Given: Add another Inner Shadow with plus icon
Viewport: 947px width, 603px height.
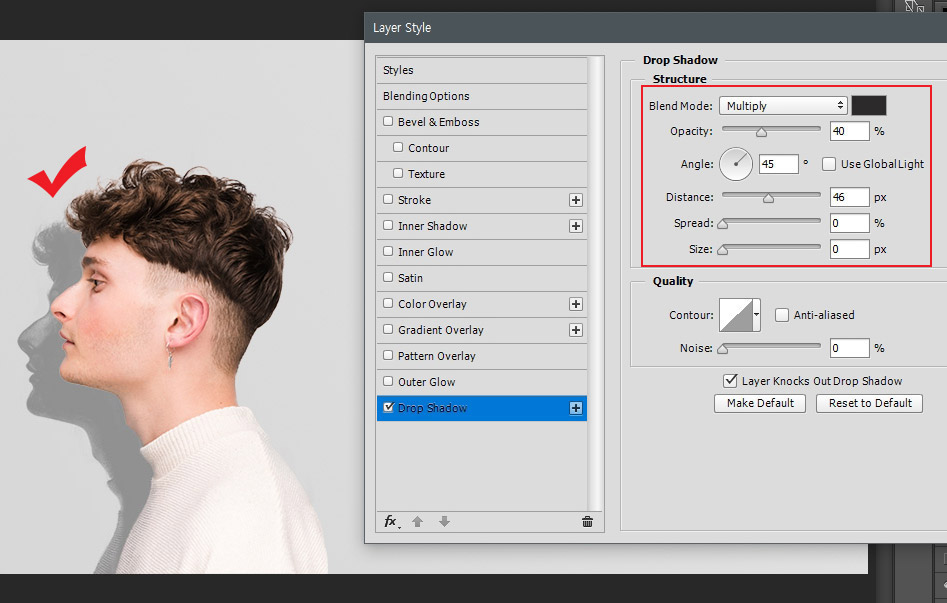Looking at the screenshot, I should pyautogui.click(x=576, y=226).
